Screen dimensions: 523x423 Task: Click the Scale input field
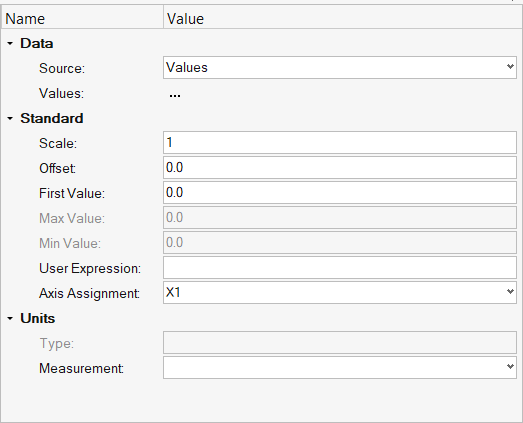[x=340, y=143]
